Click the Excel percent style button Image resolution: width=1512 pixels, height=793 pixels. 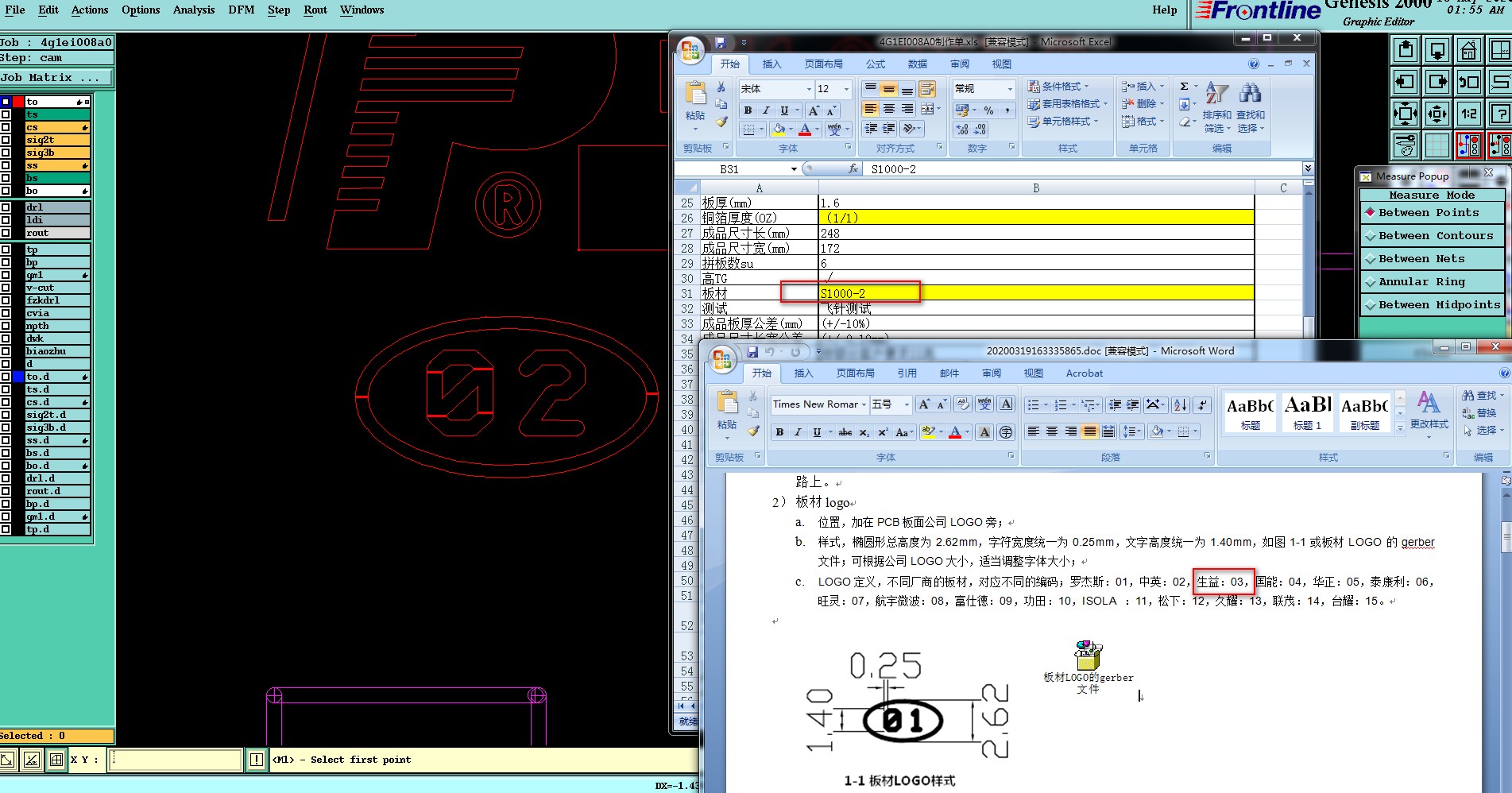point(988,110)
